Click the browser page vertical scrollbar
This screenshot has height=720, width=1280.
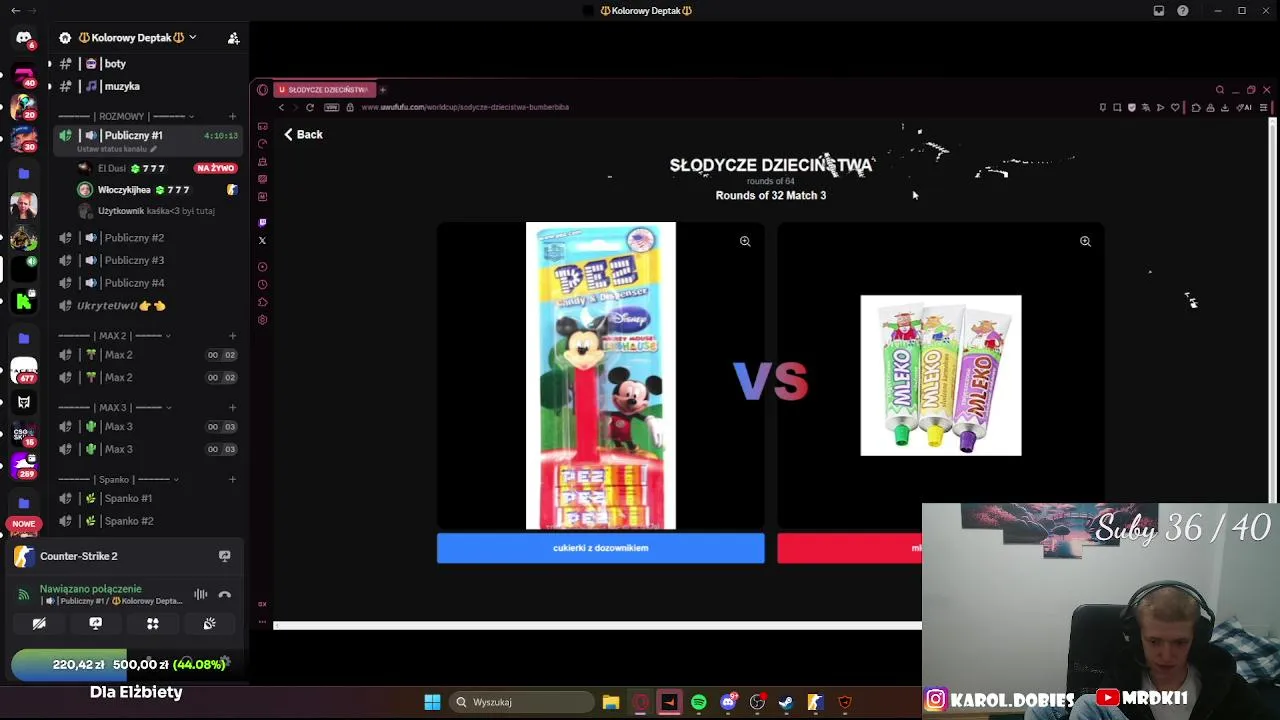click(x=1273, y=310)
